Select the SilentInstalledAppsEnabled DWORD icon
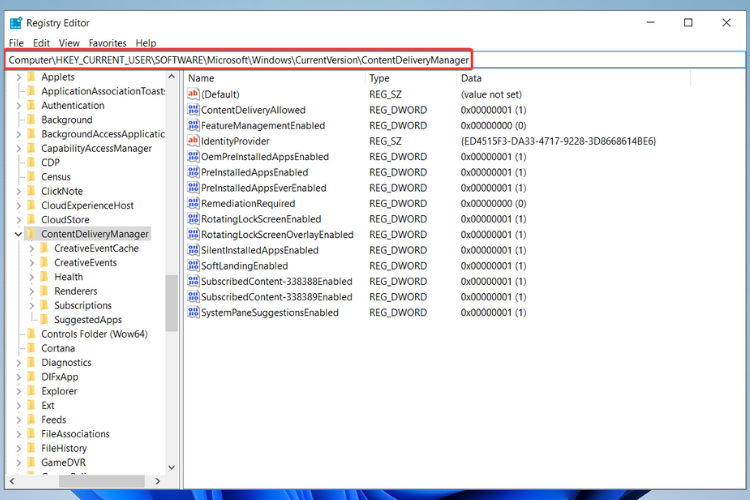The height and width of the screenshot is (500, 750). (x=193, y=250)
